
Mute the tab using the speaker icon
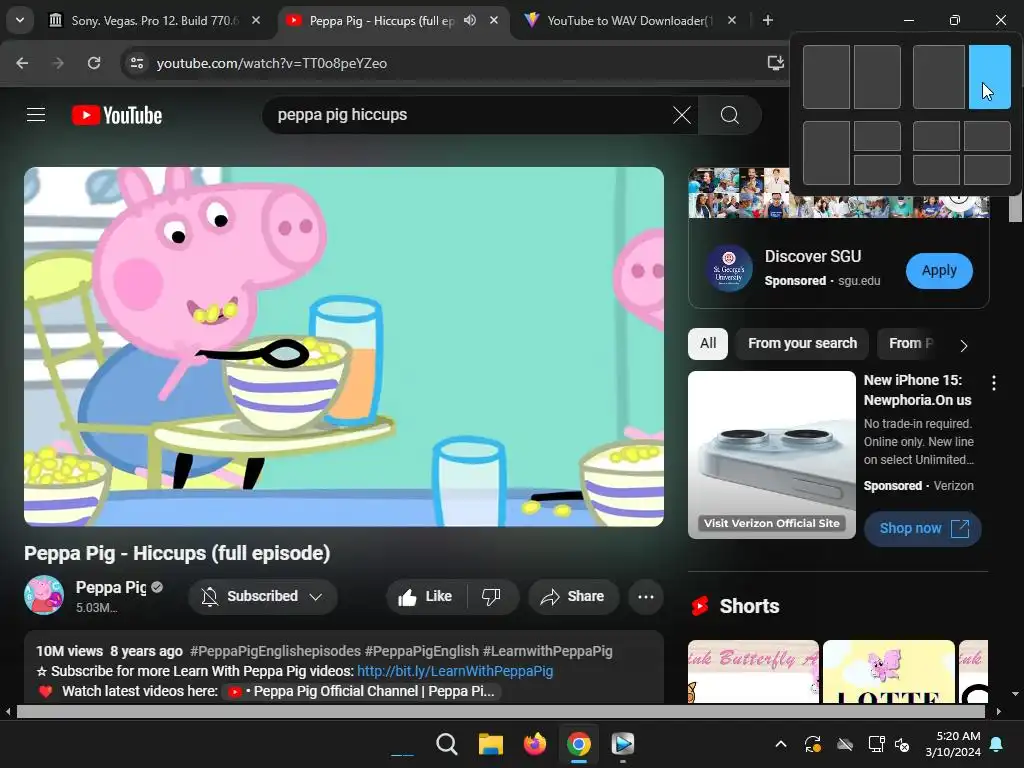[470, 20]
